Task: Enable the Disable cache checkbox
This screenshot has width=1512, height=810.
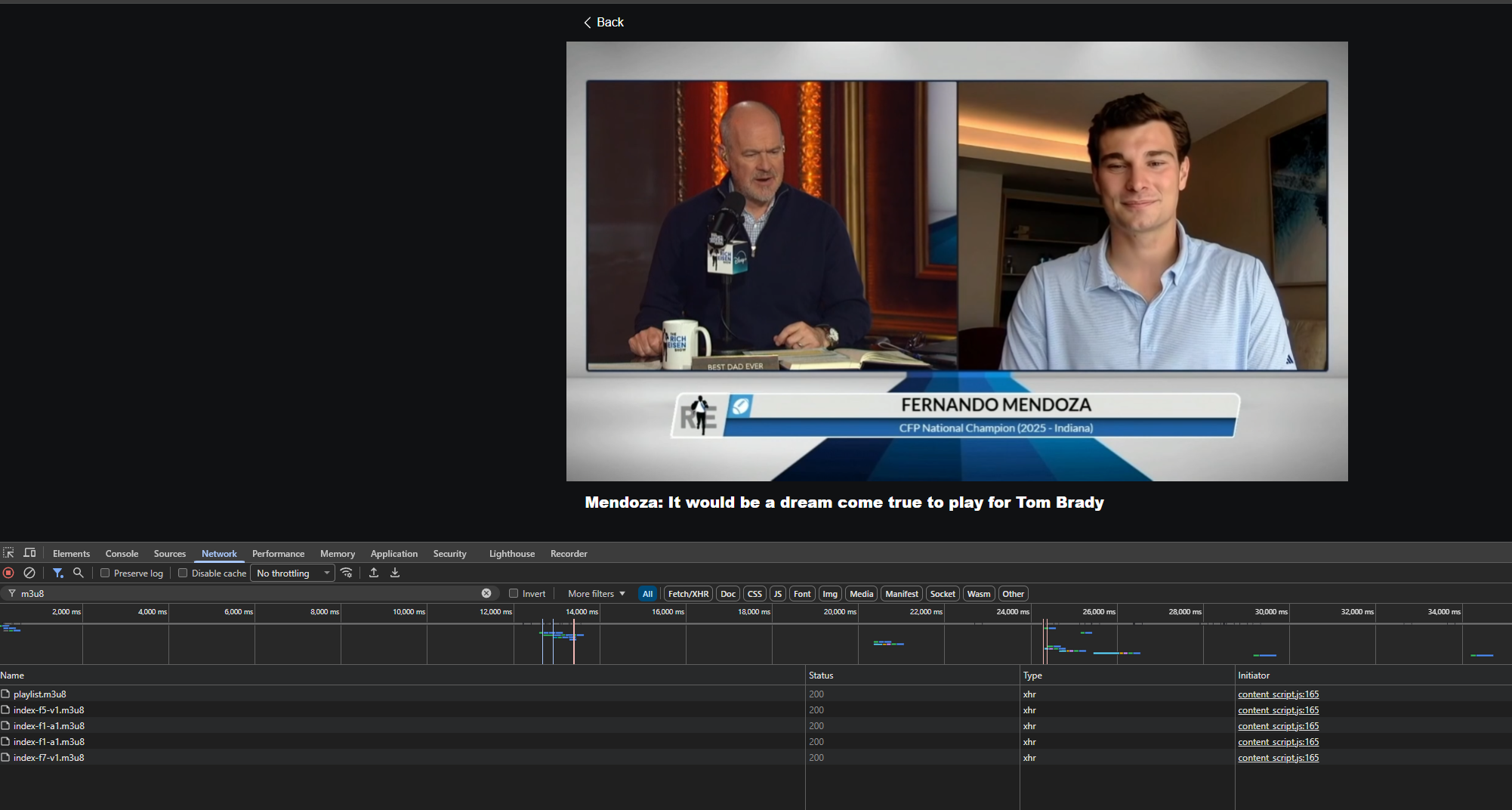Action: (x=183, y=573)
